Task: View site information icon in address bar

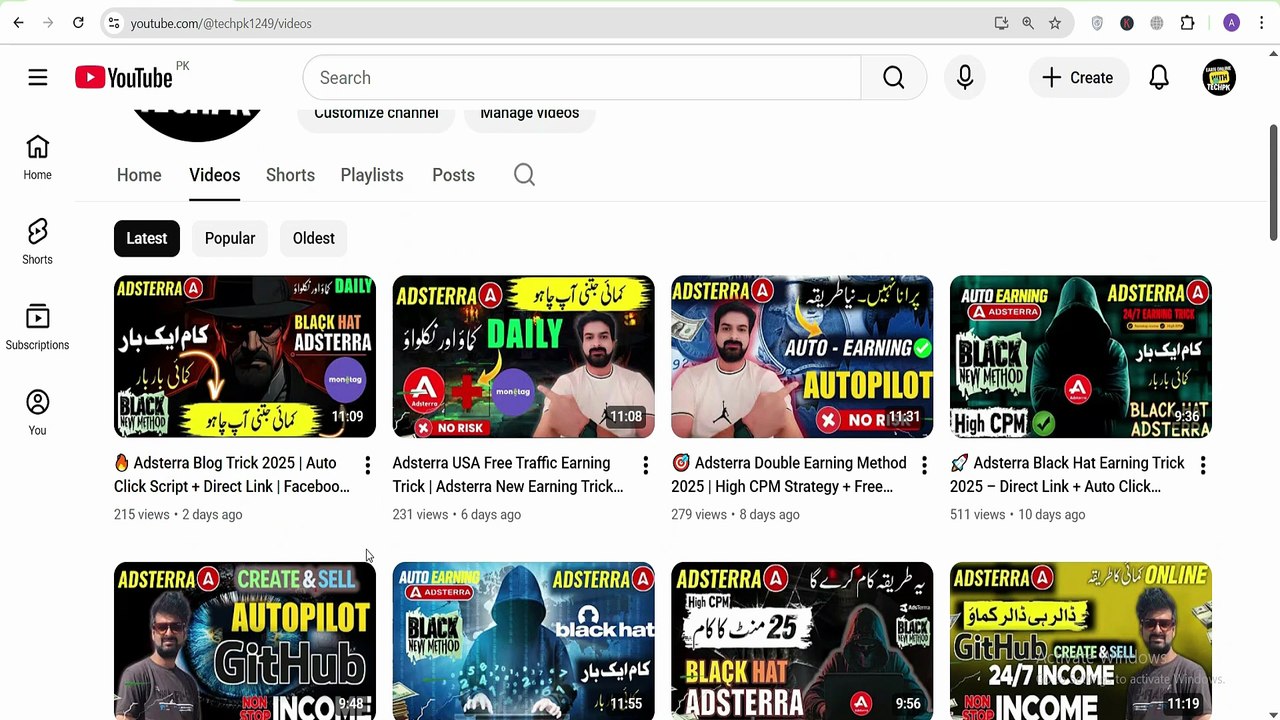Action: (x=114, y=23)
